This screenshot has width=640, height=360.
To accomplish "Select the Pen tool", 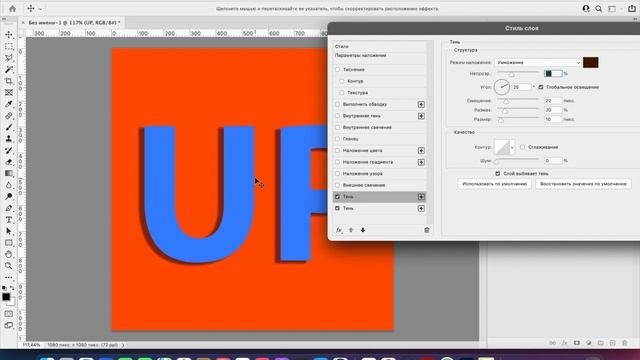I will pos(9,208).
